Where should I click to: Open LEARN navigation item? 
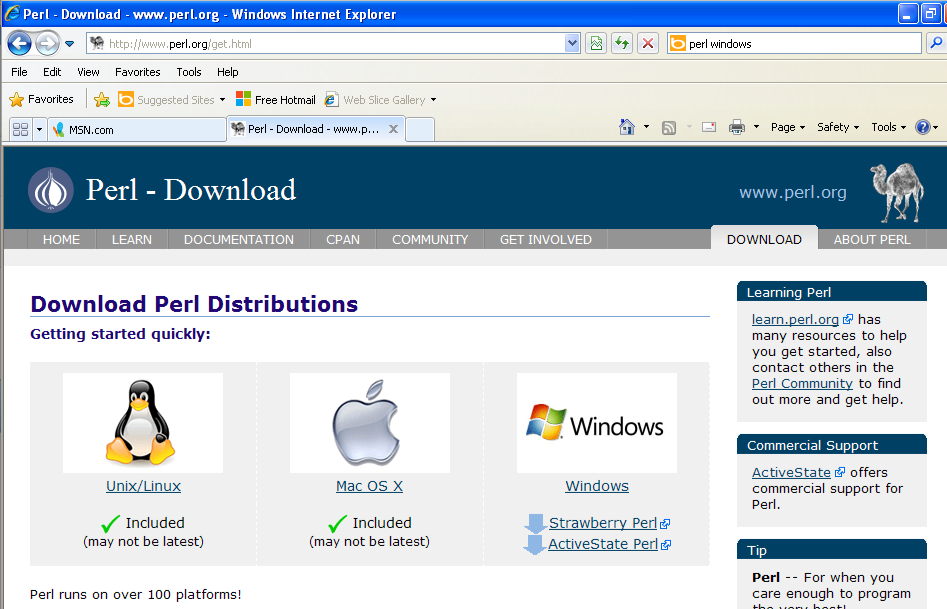point(132,239)
